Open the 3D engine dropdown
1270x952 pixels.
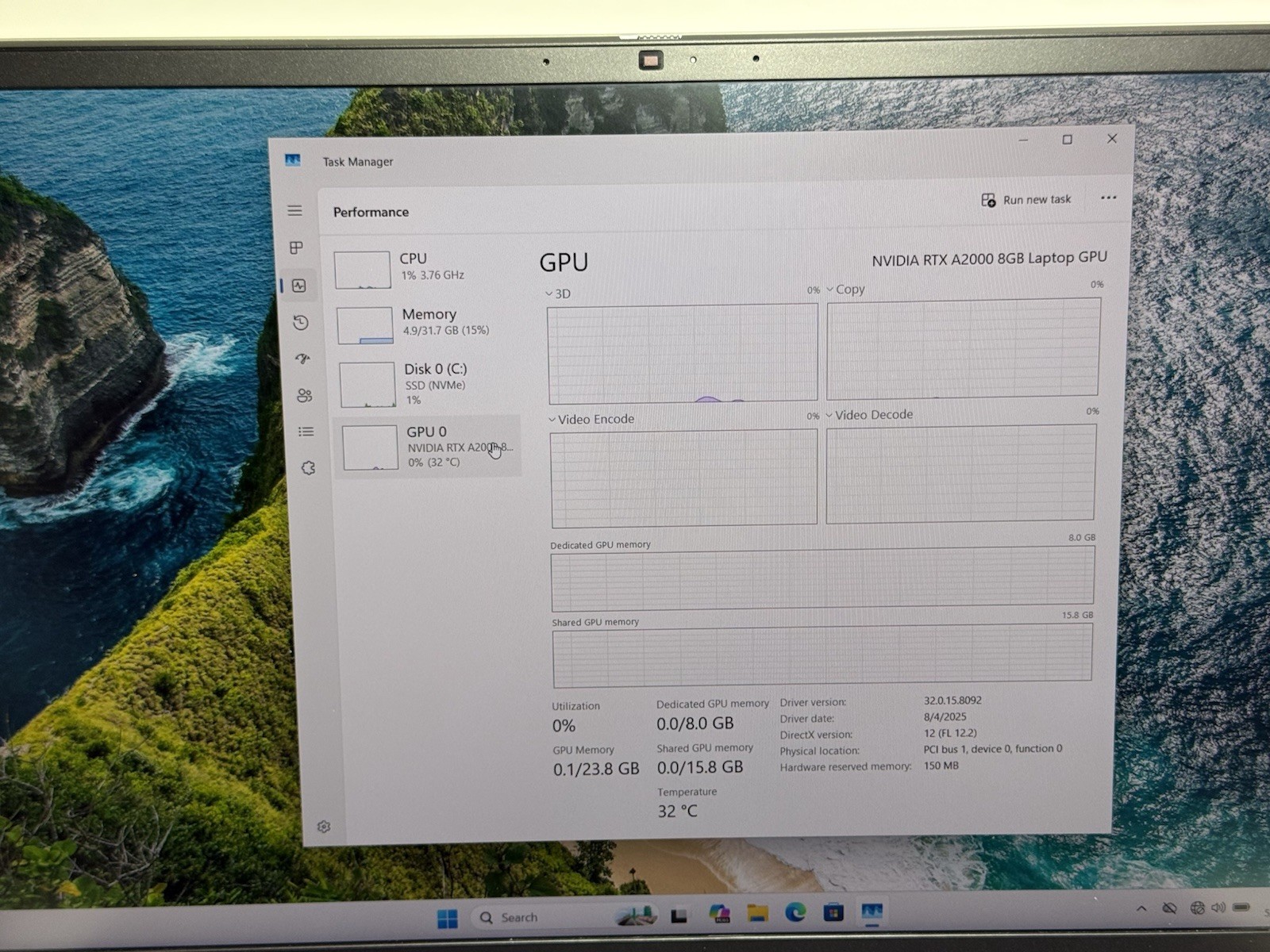(558, 294)
